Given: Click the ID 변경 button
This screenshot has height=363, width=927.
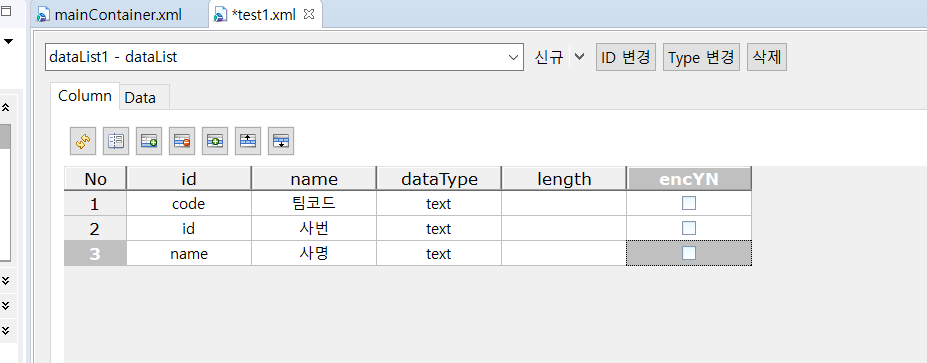Looking at the screenshot, I should point(626,57).
